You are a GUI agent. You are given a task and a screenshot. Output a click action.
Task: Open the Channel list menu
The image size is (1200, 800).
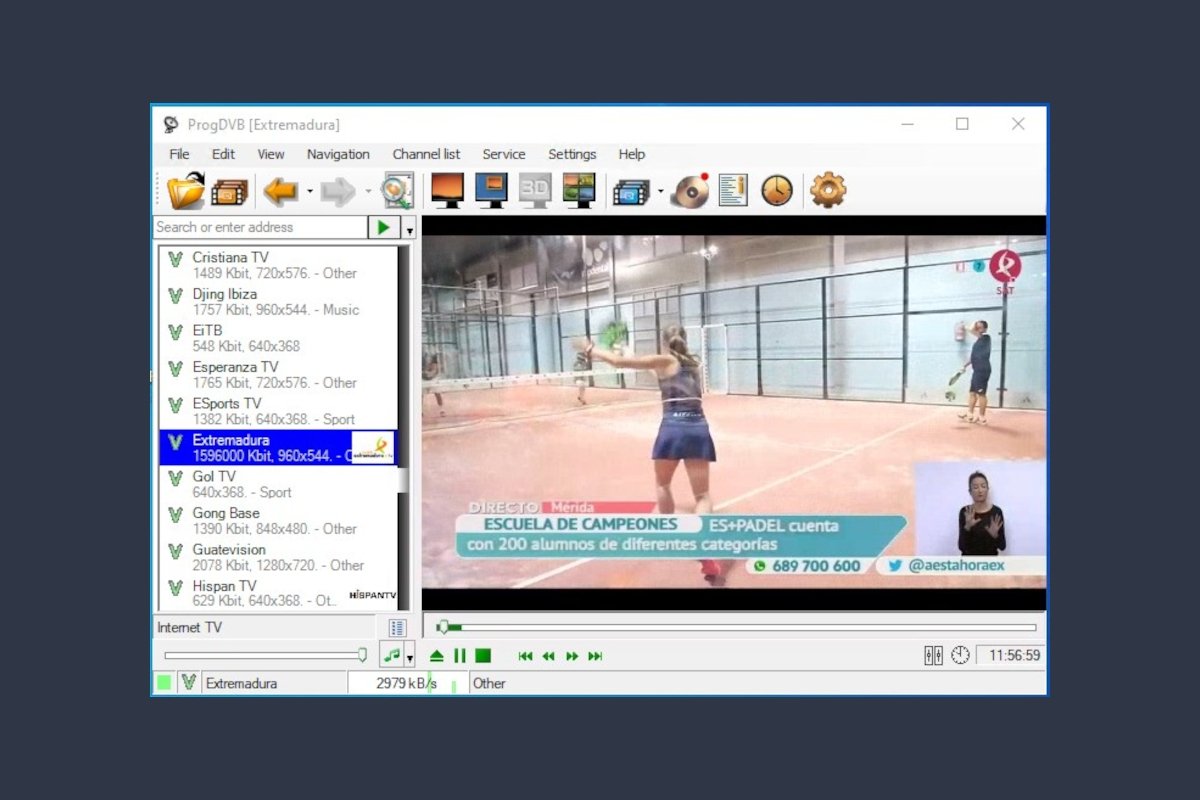coord(426,154)
